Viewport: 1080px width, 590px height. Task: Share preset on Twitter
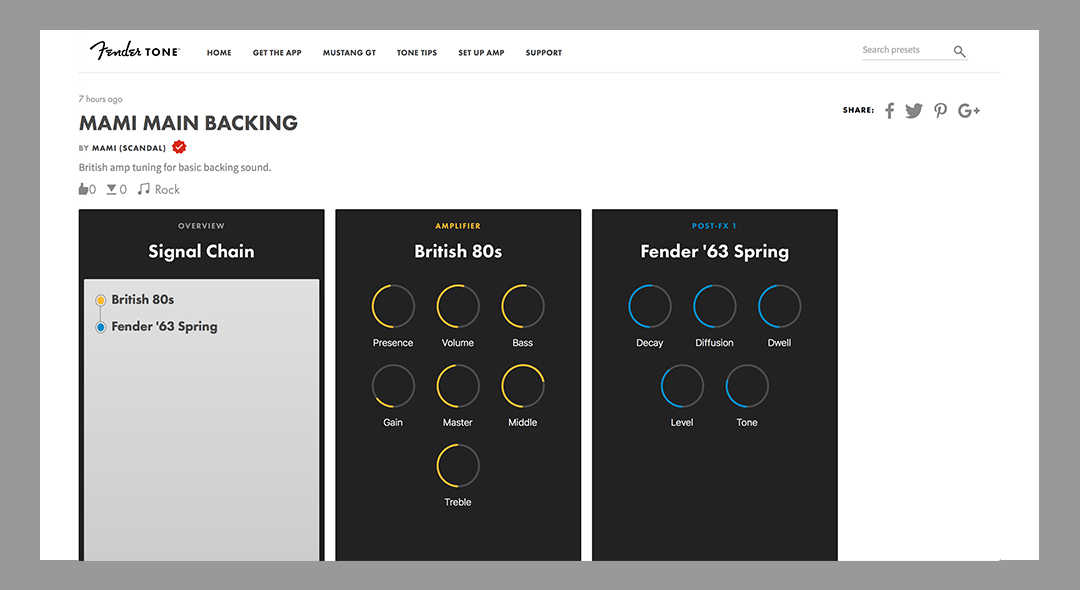click(914, 110)
